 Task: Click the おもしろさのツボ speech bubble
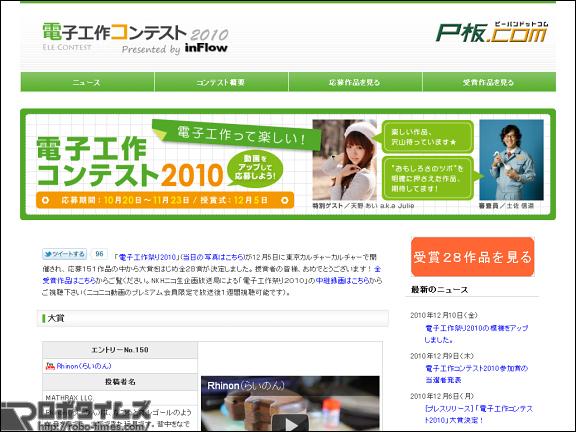click(428, 178)
